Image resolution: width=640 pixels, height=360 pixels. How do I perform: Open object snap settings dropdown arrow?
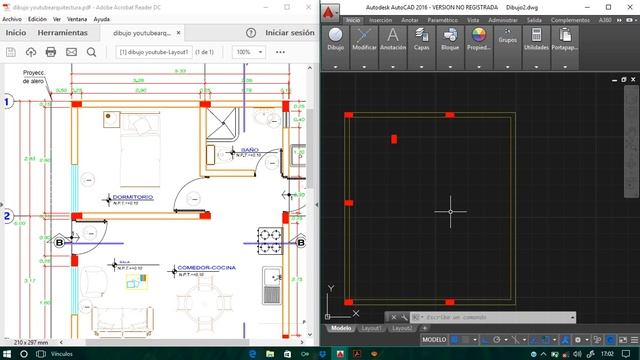click(x=555, y=340)
